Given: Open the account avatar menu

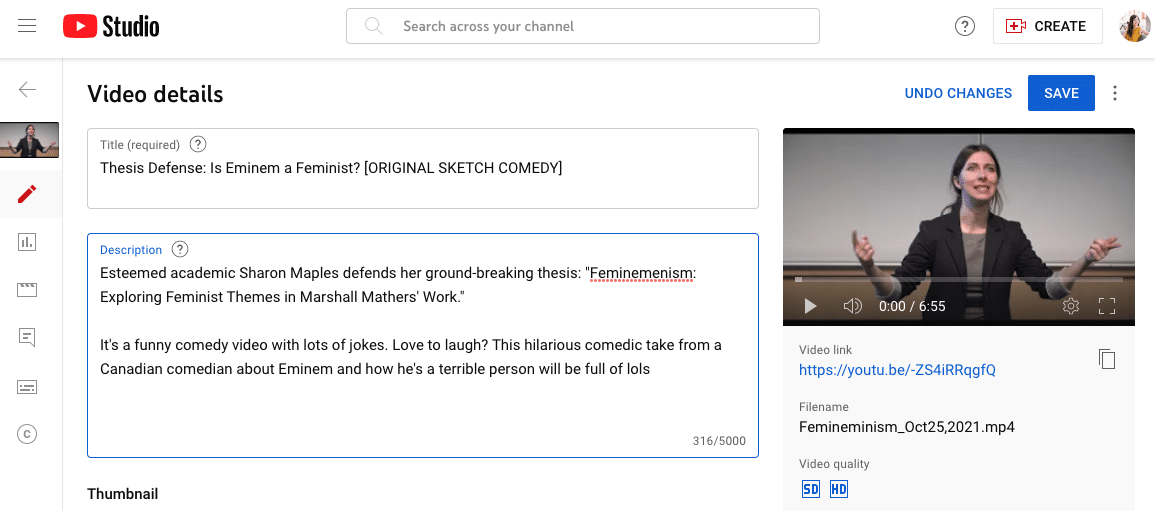Looking at the screenshot, I should [x=1134, y=27].
